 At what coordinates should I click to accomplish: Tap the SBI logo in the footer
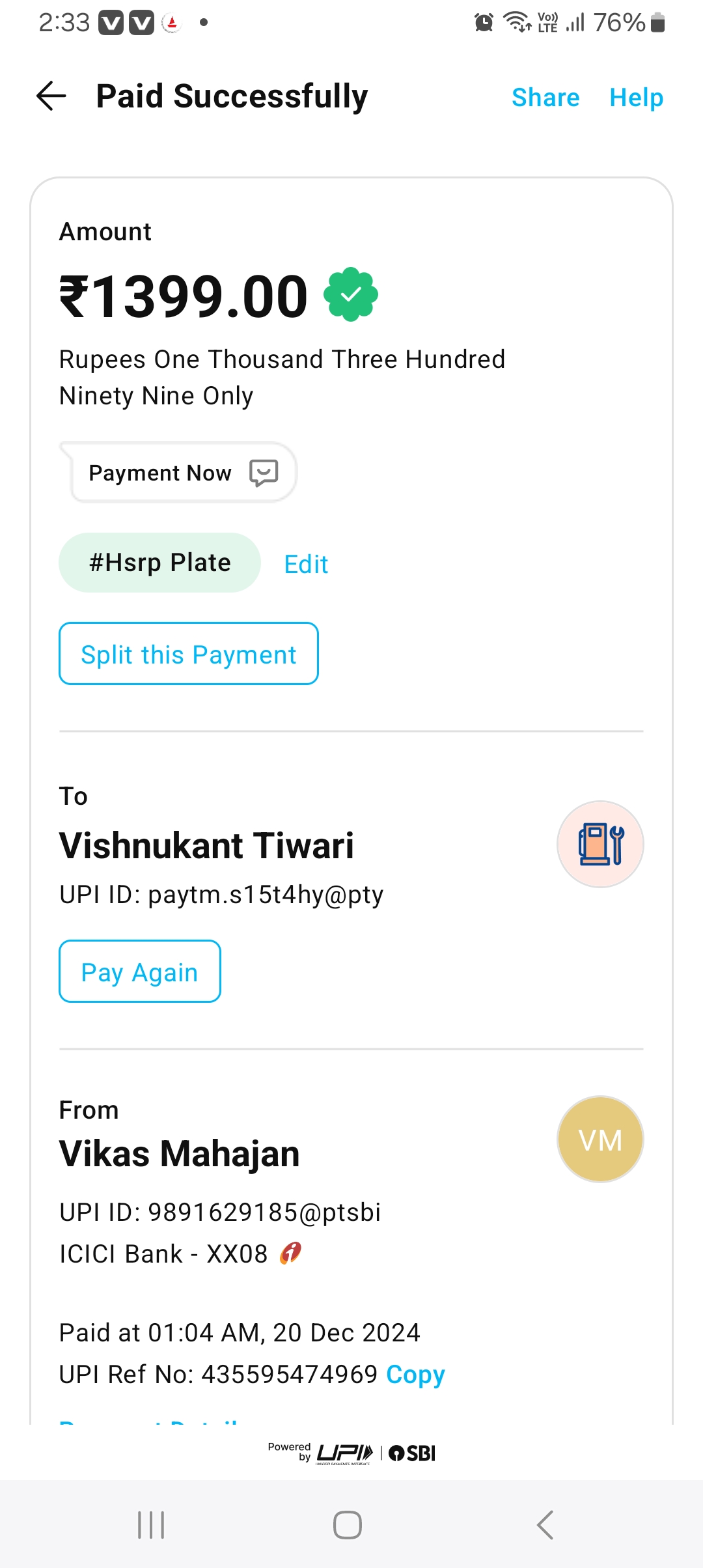(412, 1453)
